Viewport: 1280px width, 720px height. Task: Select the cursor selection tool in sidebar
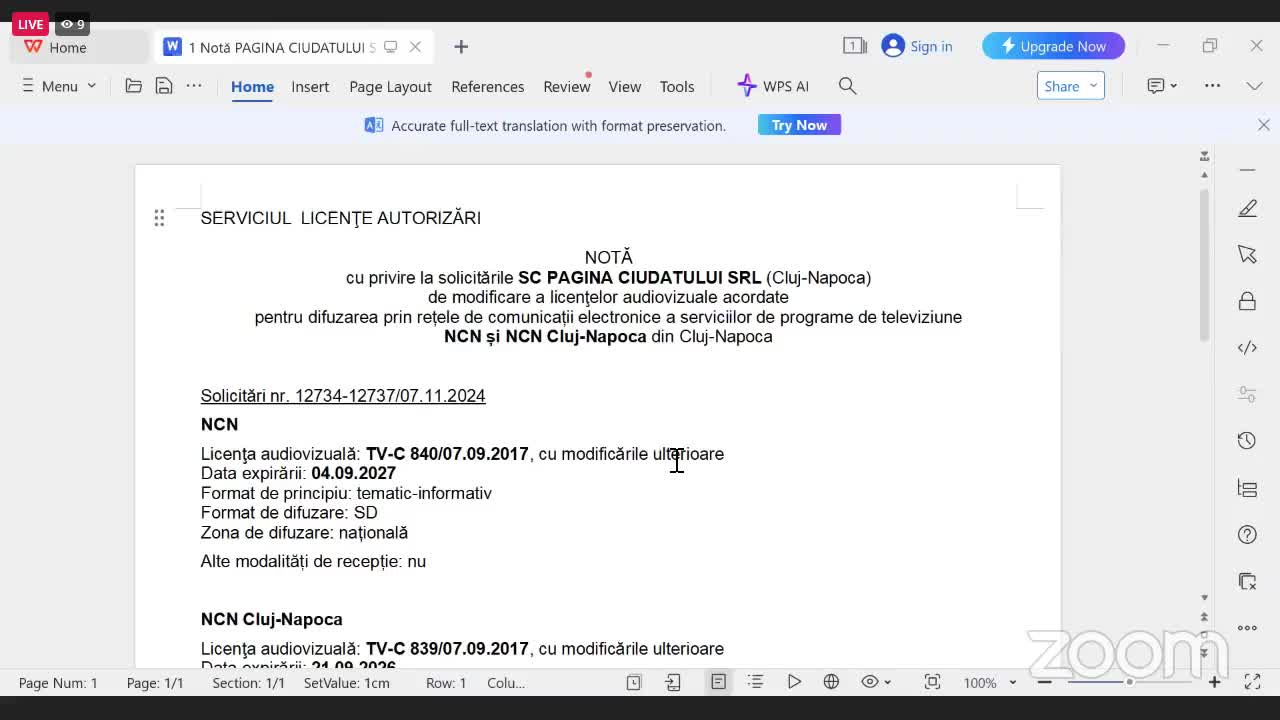tap(1247, 254)
